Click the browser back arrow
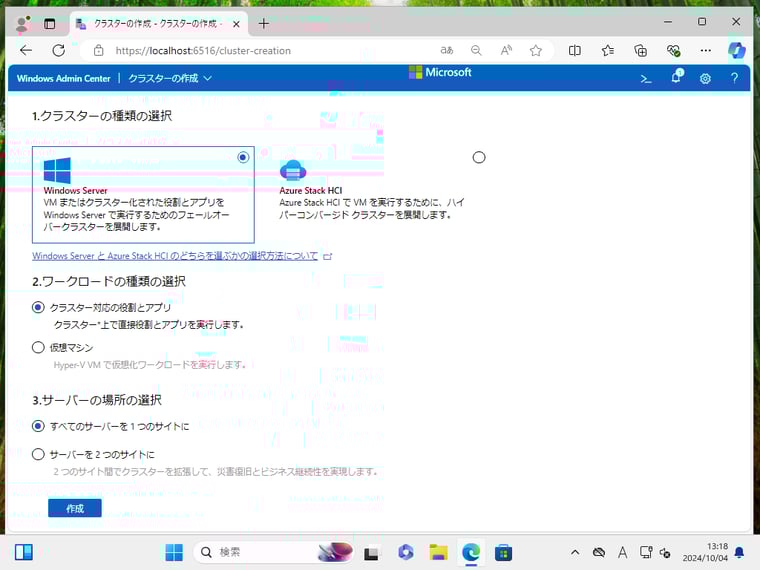 [x=26, y=50]
